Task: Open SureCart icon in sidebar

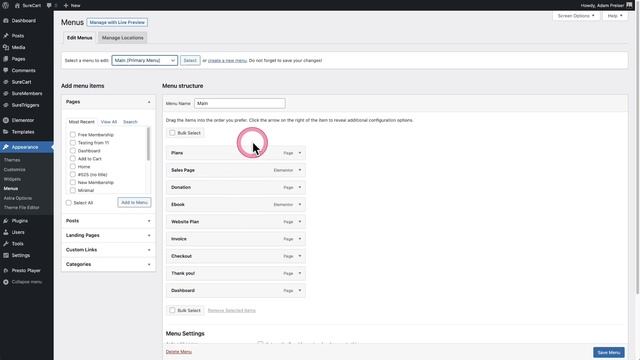Action: [x=6, y=82]
